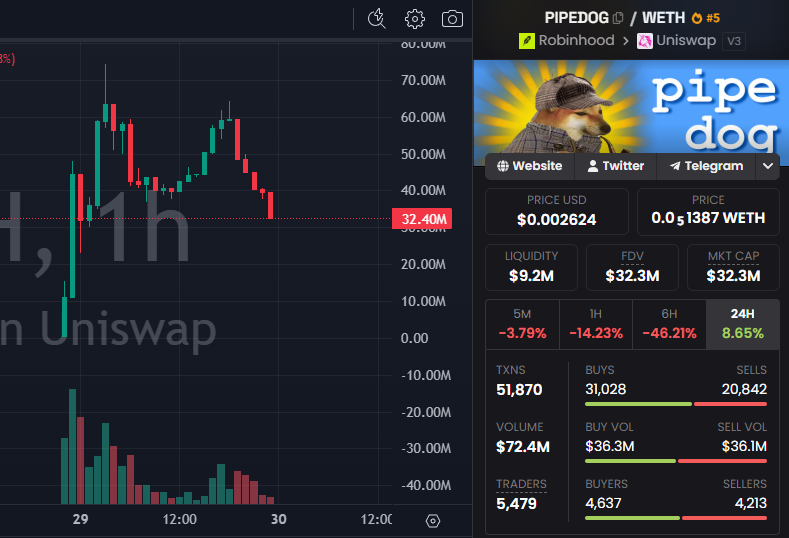
Task: Click the 30 date label on time axis
Action: point(278,519)
